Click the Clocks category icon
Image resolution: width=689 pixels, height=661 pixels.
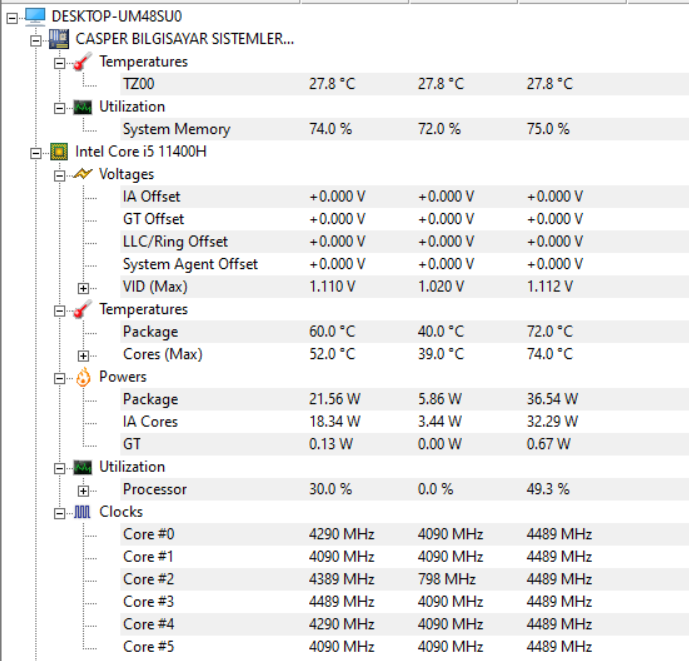tap(83, 512)
